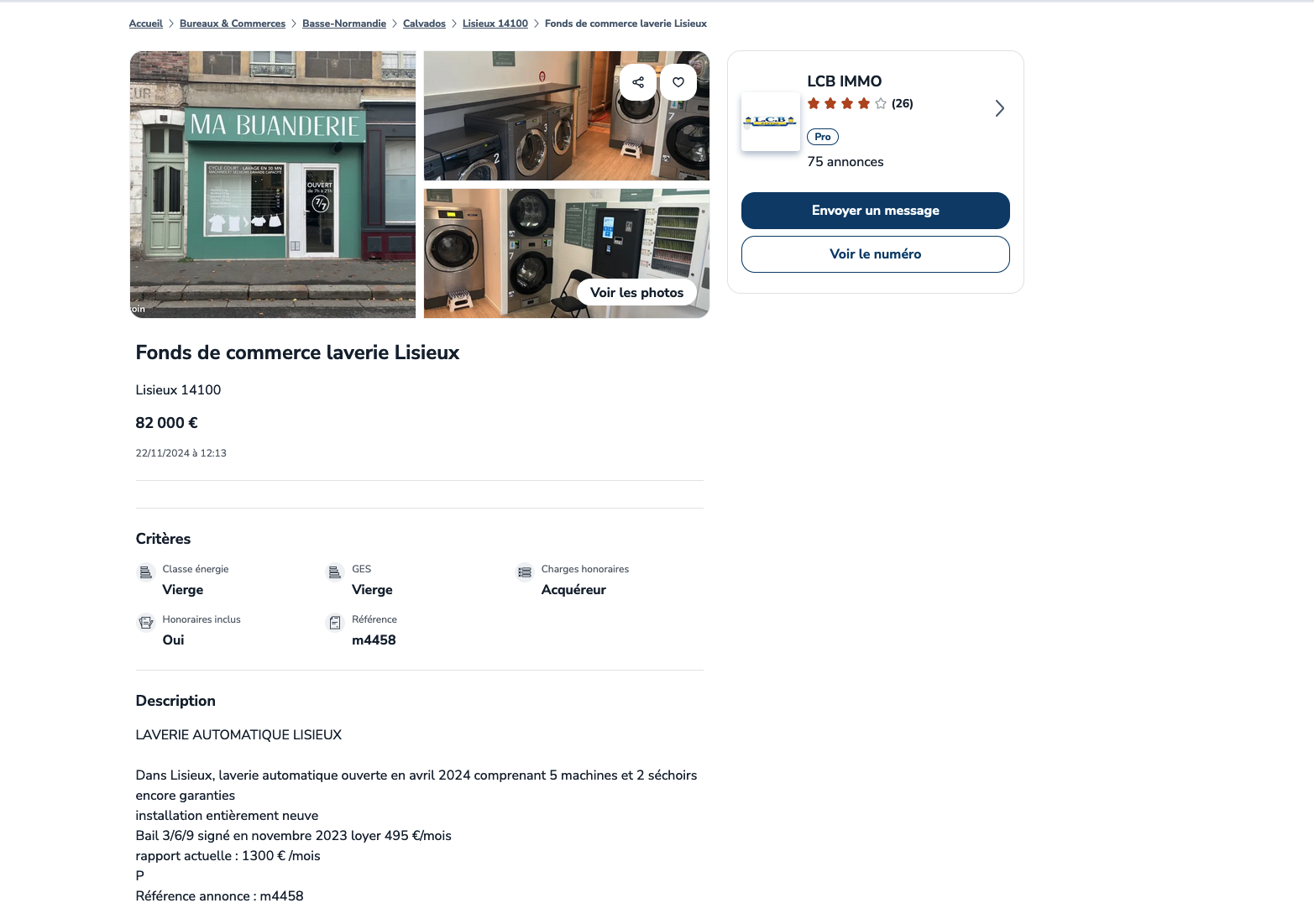The width and height of the screenshot is (1314, 924).
Task: Click the Charges honoraires icon
Action: 525,572
